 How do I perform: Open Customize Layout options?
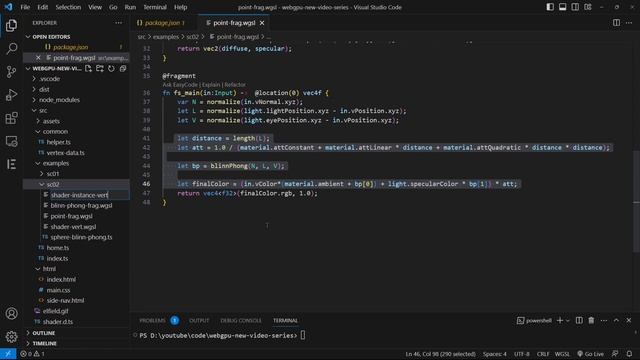pos(588,7)
